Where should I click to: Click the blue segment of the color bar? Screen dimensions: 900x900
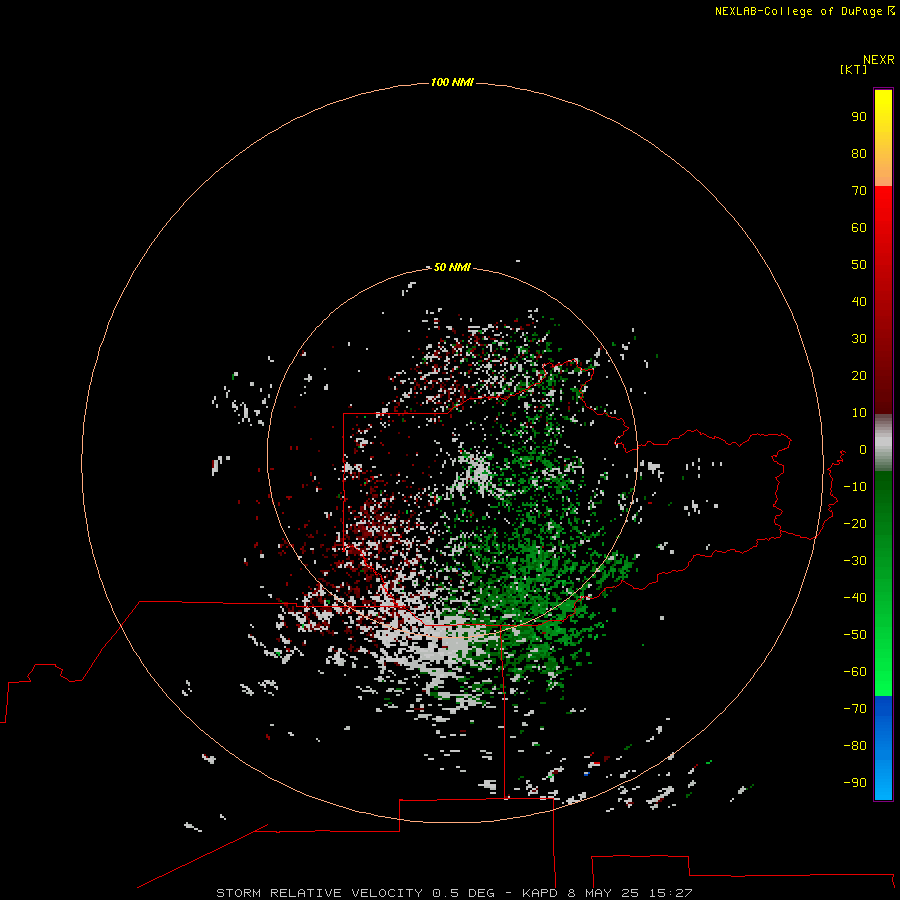883,747
